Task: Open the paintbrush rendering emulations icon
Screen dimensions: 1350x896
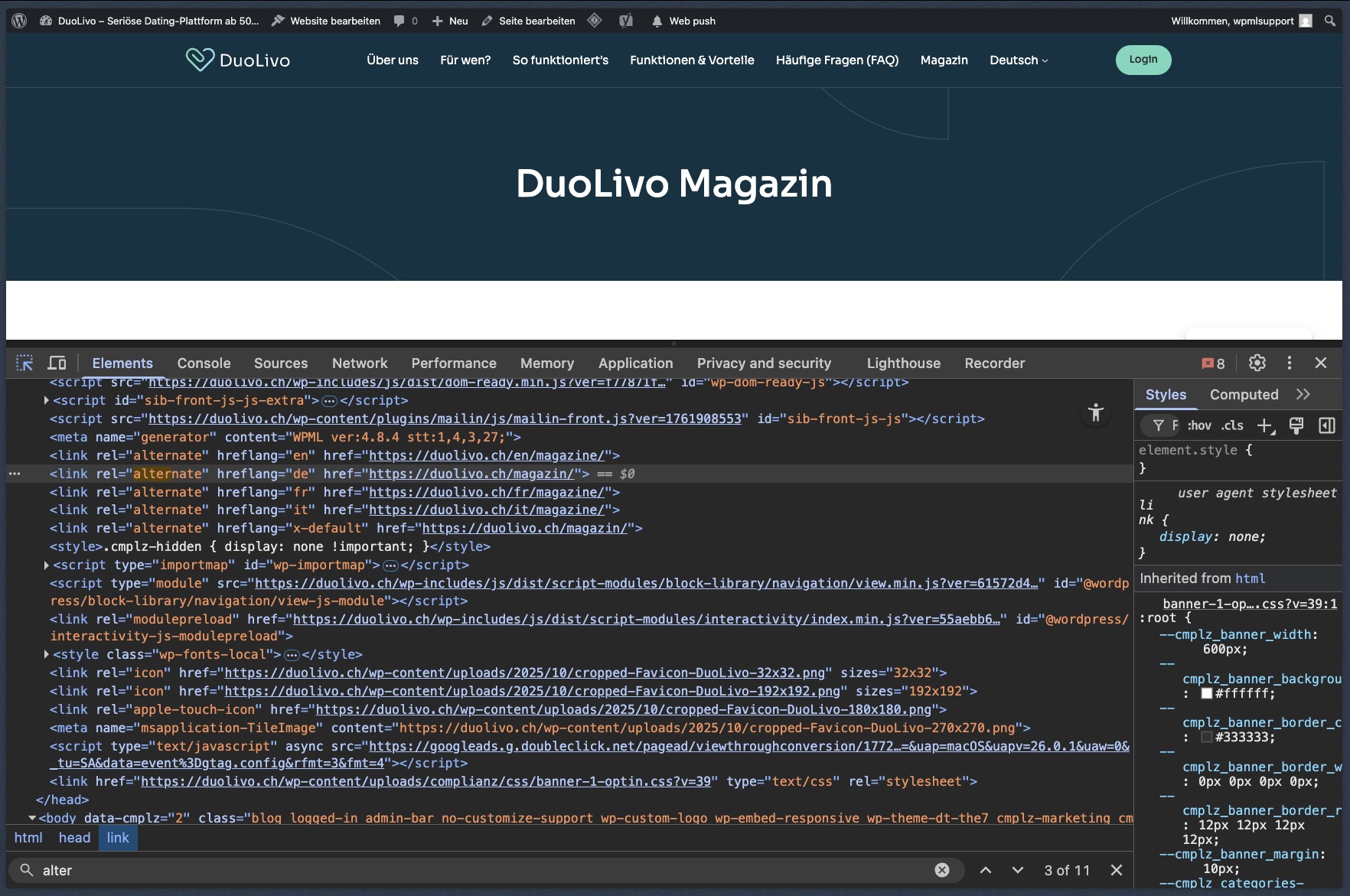Action: click(x=1296, y=425)
